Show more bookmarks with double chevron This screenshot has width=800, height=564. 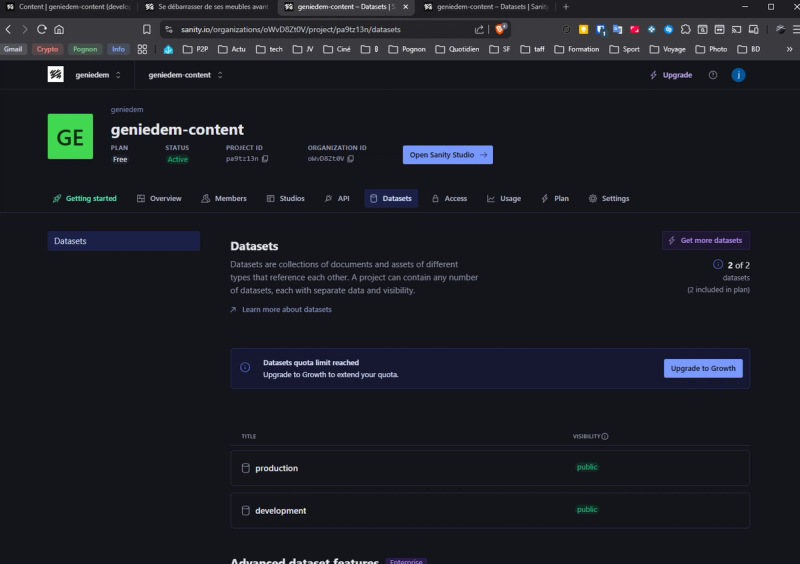tap(790, 49)
